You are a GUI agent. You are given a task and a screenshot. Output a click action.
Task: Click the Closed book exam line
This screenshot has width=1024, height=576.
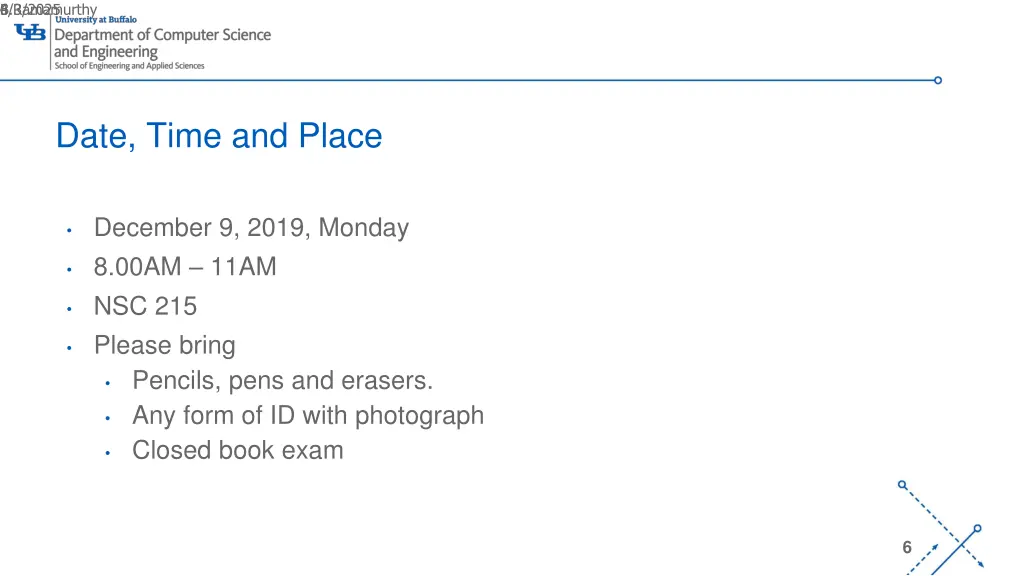pos(238,450)
